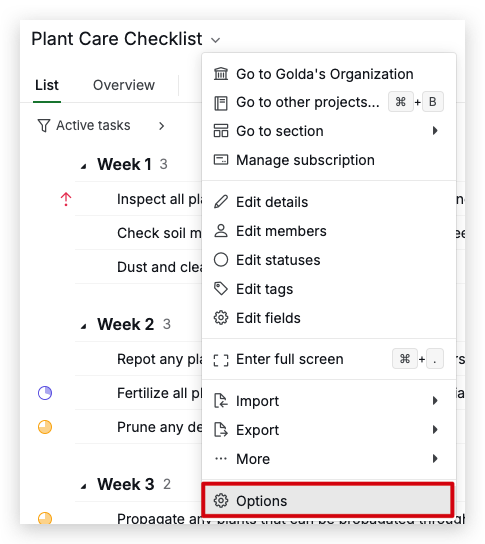Viewport: 485px width, 544px height.
Task: Click the gear icon beside Edit fields
Action: pyautogui.click(x=221, y=318)
